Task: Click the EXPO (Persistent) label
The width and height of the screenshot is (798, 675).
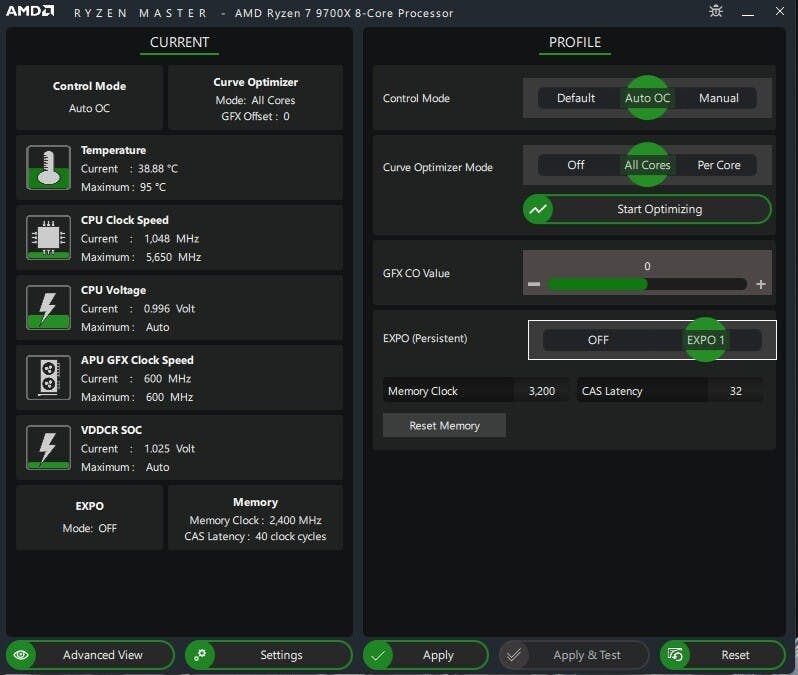Action: [x=425, y=338]
